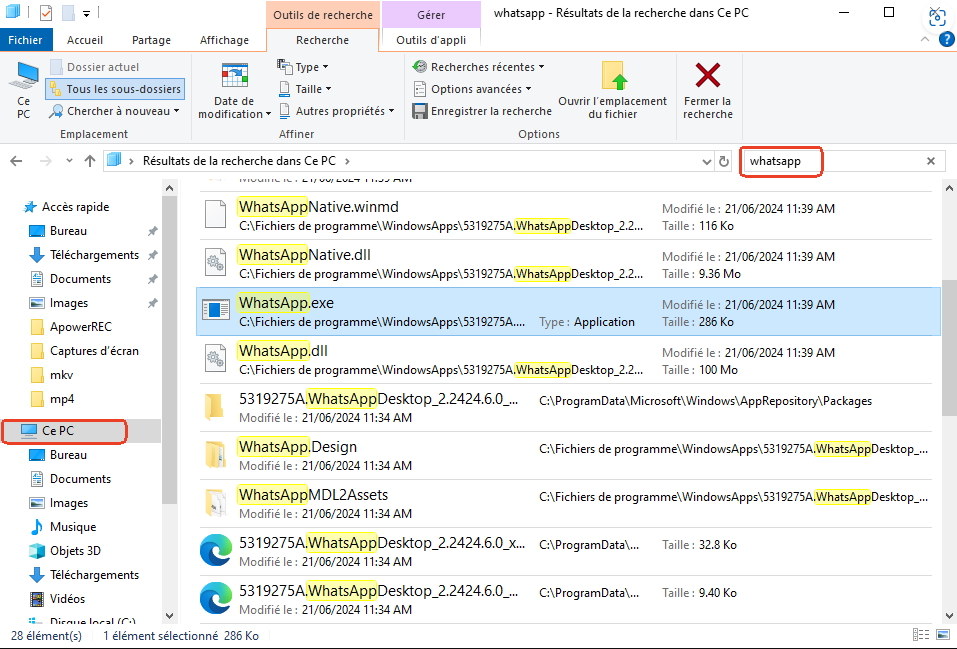957x649 pixels.
Task: Click the refresh button in address bar
Action: click(x=724, y=161)
